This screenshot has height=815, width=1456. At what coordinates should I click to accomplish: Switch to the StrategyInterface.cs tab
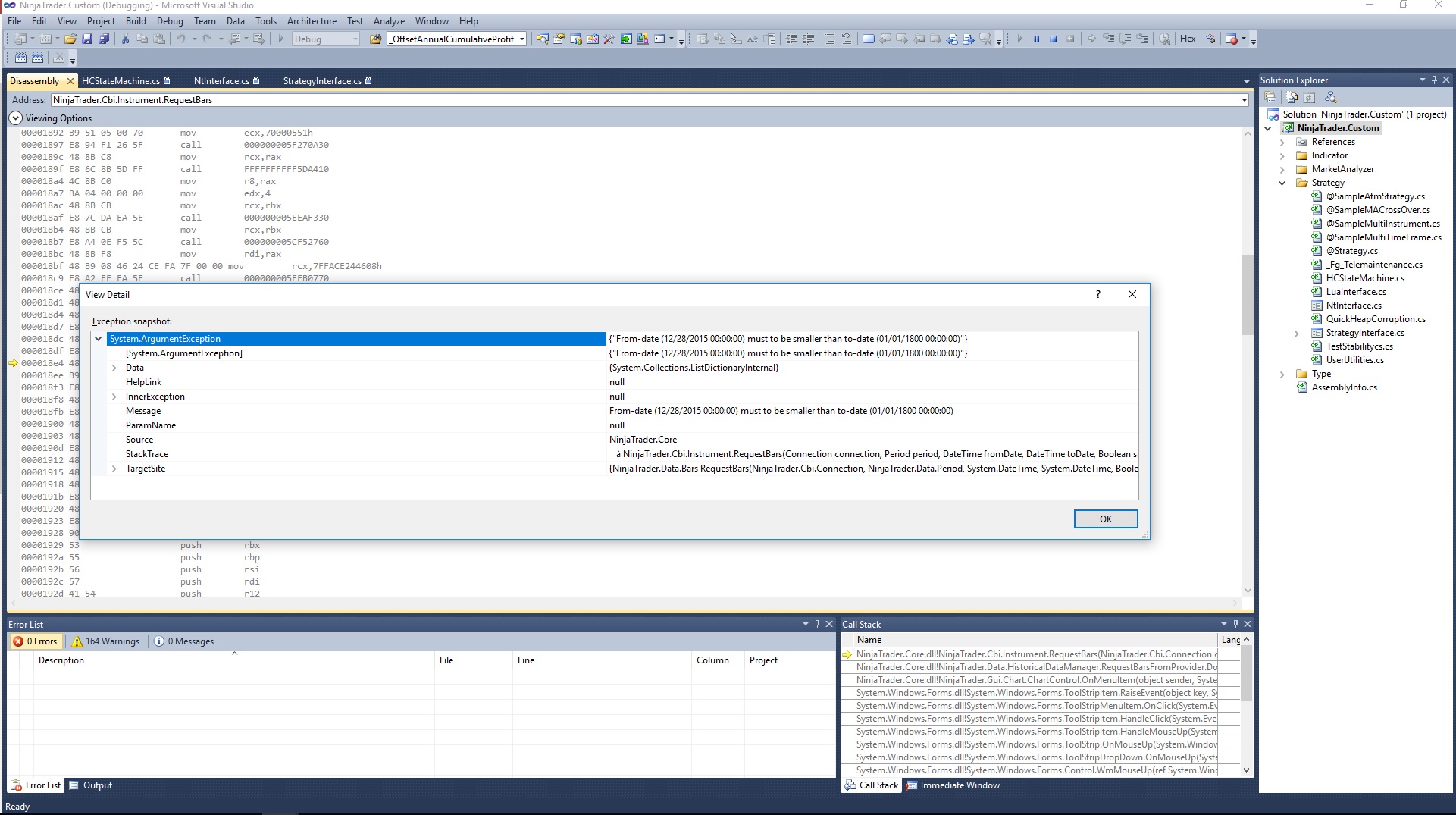[x=327, y=81]
